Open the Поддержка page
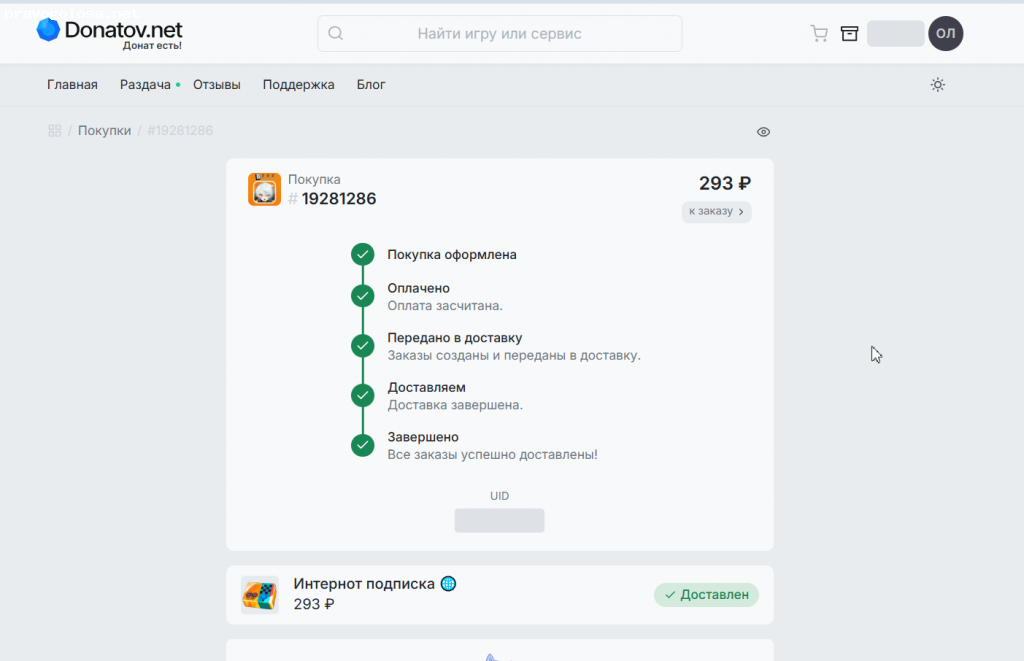The width and height of the screenshot is (1024, 661). [x=298, y=85]
